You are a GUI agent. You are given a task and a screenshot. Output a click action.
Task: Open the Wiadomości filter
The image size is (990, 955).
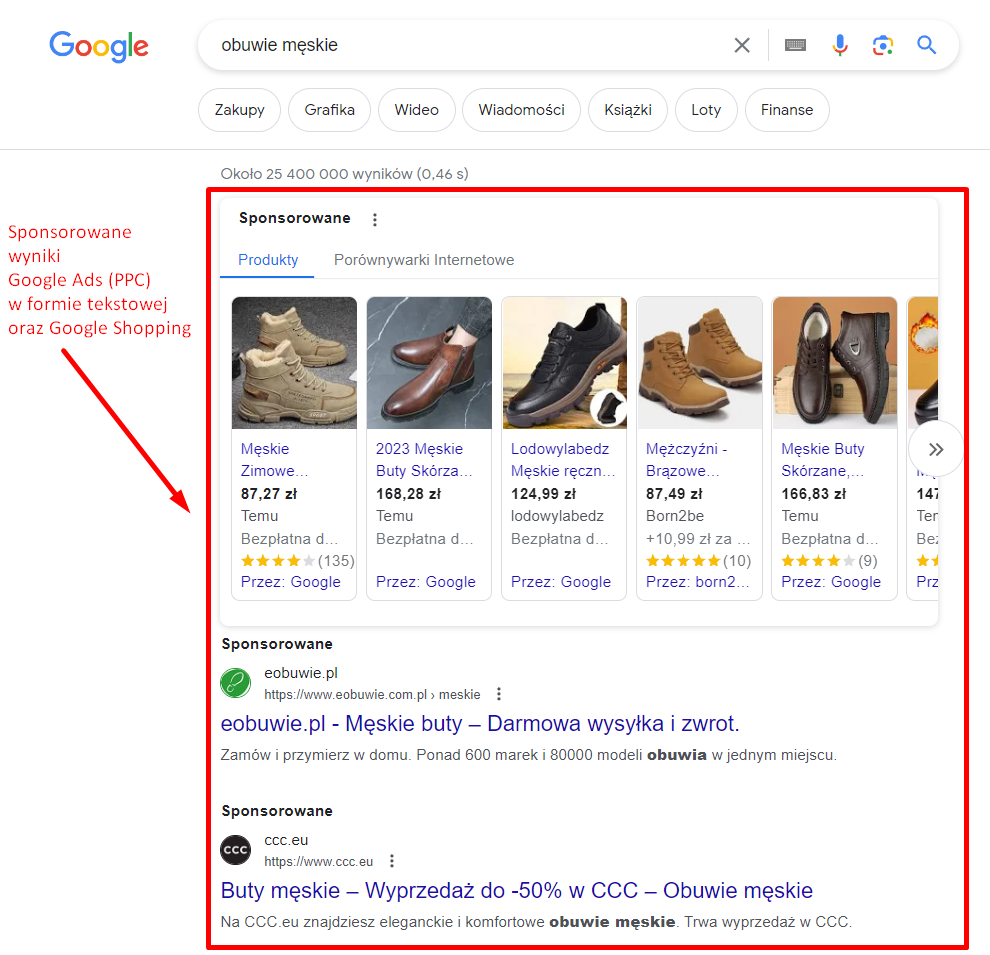click(521, 110)
